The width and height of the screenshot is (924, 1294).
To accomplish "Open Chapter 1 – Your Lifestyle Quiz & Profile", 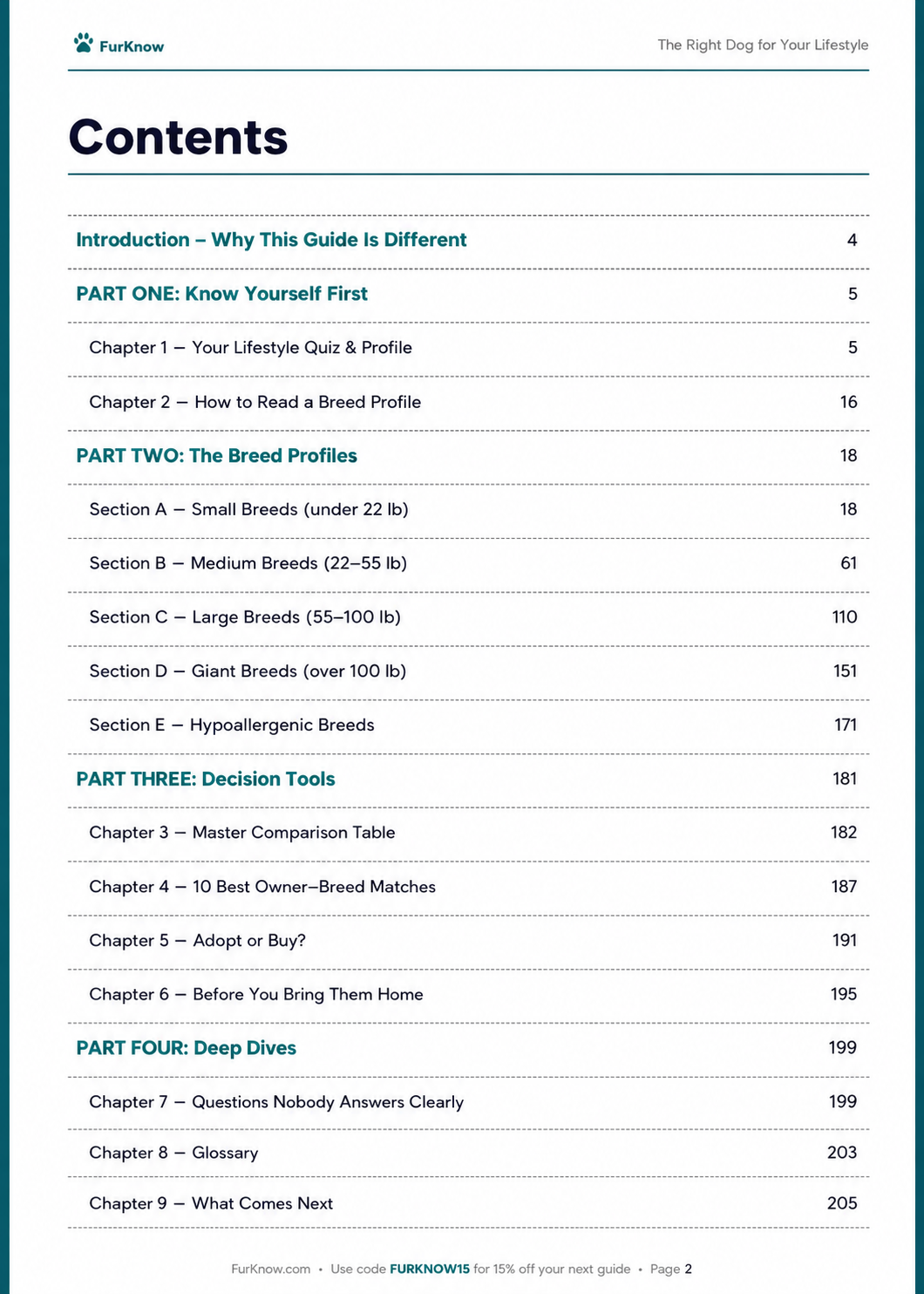I will (x=468, y=349).
